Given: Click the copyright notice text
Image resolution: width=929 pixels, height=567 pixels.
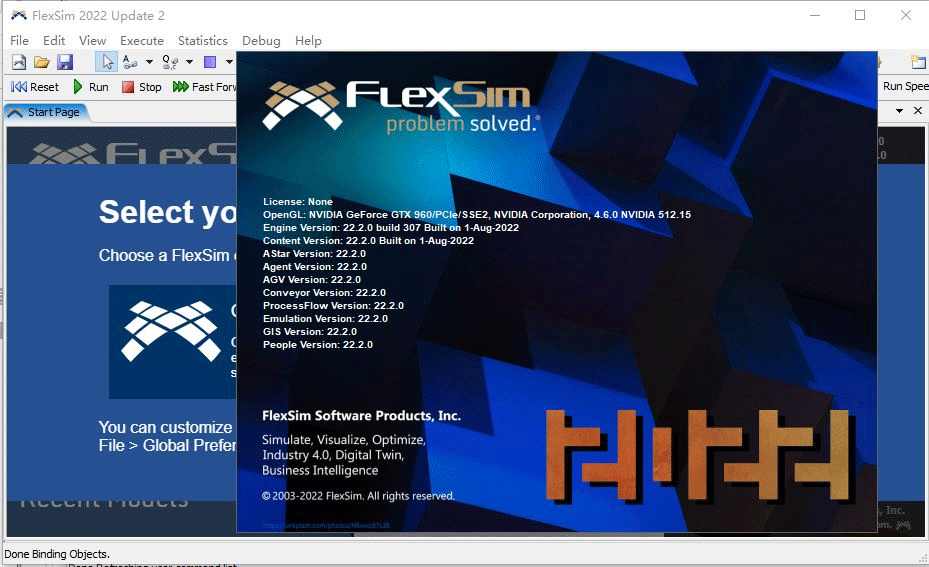Looking at the screenshot, I should 358,496.
